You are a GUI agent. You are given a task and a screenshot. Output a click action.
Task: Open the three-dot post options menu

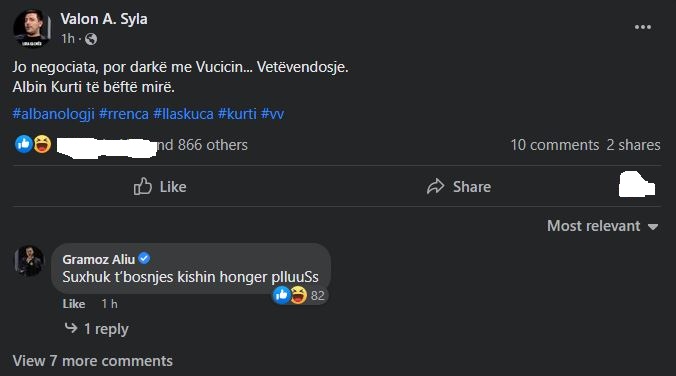[642, 27]
